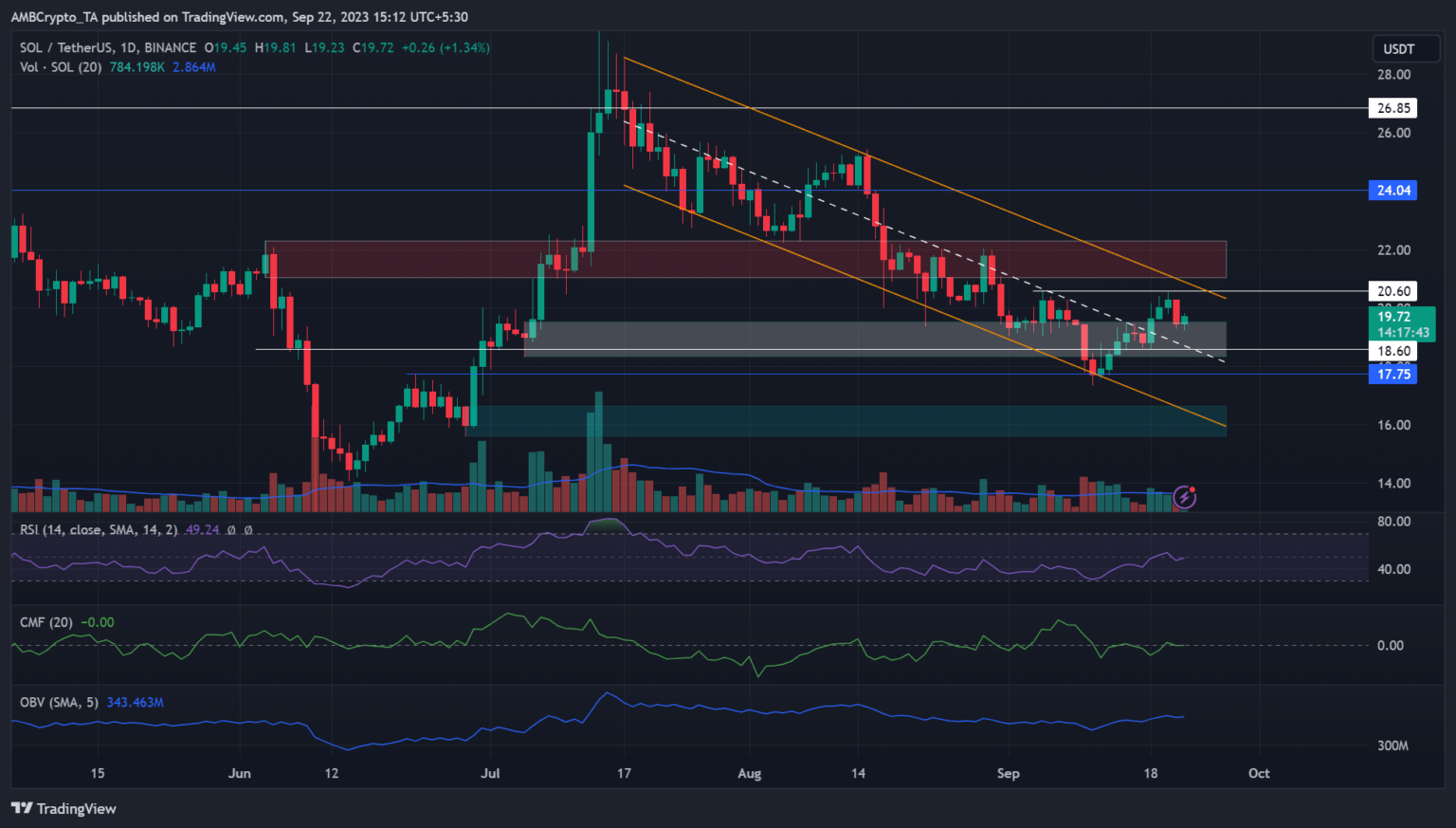1456x828 pixels.
Task: Click the blue 24.04 price level label
Action: (1392, 191)
